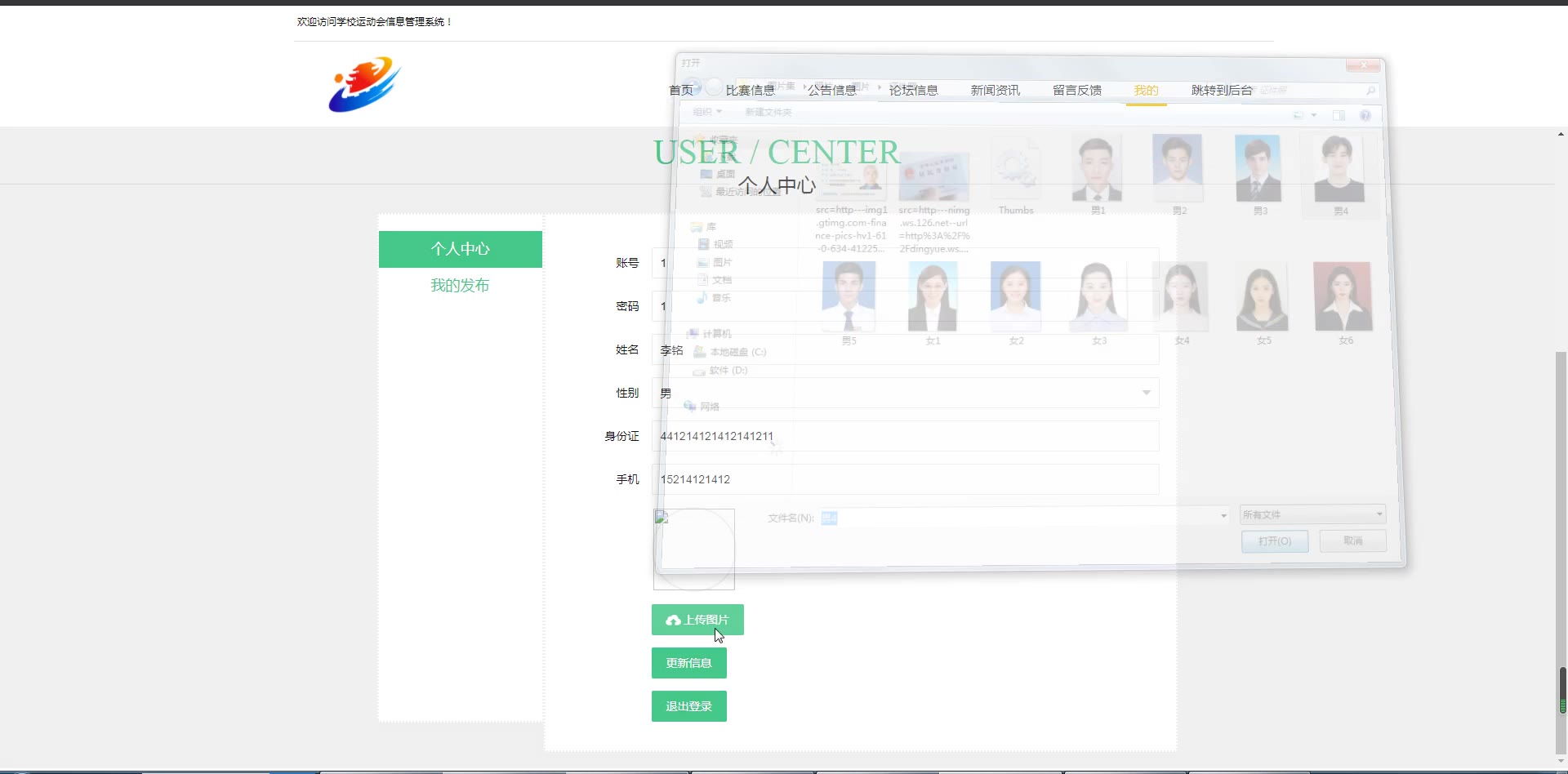The width and height of the screenshot is (1568, 774).
Task: Click 取消 button in the file dialog
Action: point(1353,540)
